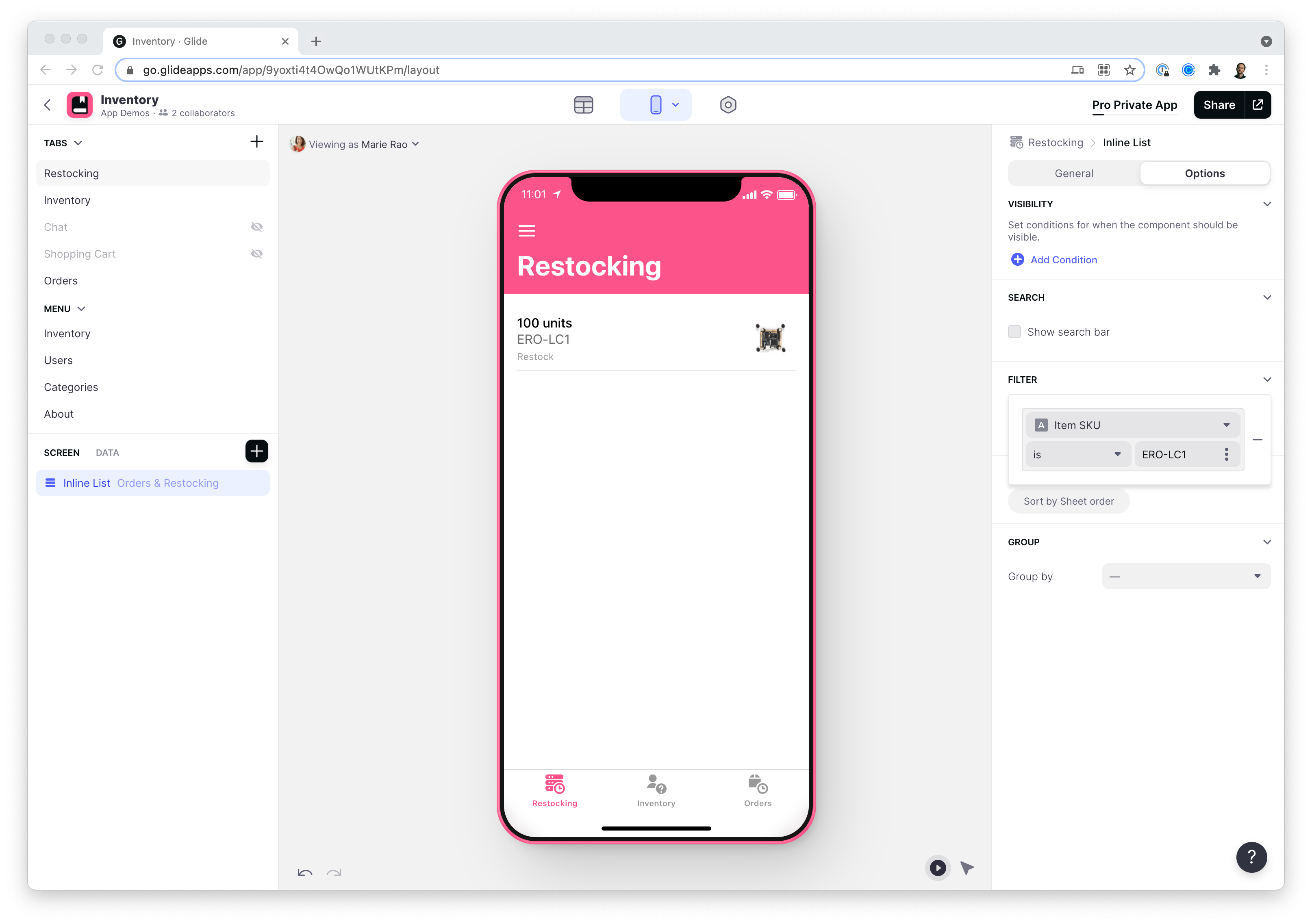The width and height of the screenshot is (1312, 924).
Task: Click the hamburger menu in phone preview
Action: coord(526,231)
